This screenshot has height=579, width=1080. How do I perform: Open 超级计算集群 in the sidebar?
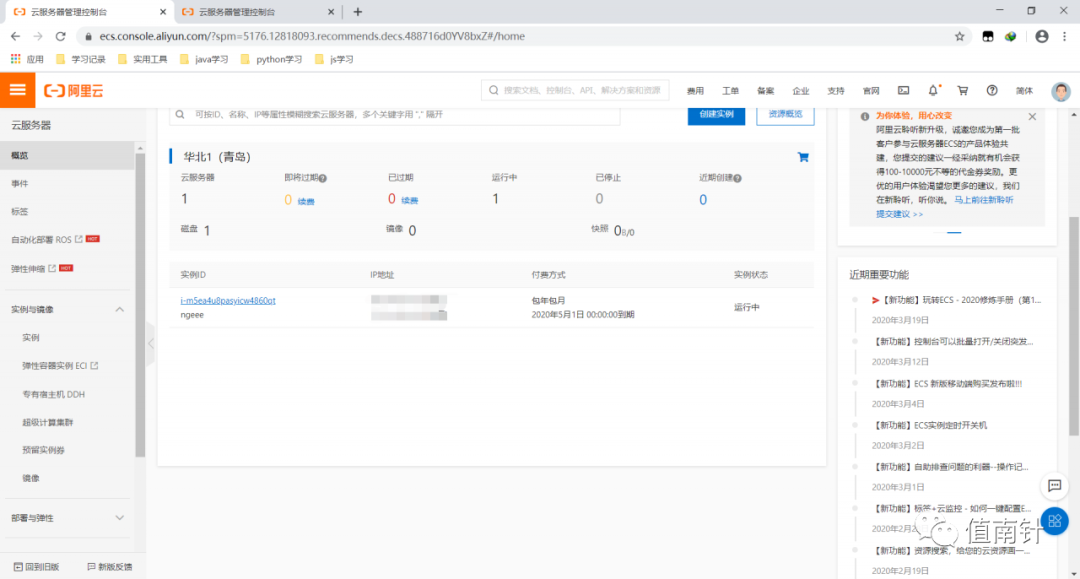coord(48,422)
